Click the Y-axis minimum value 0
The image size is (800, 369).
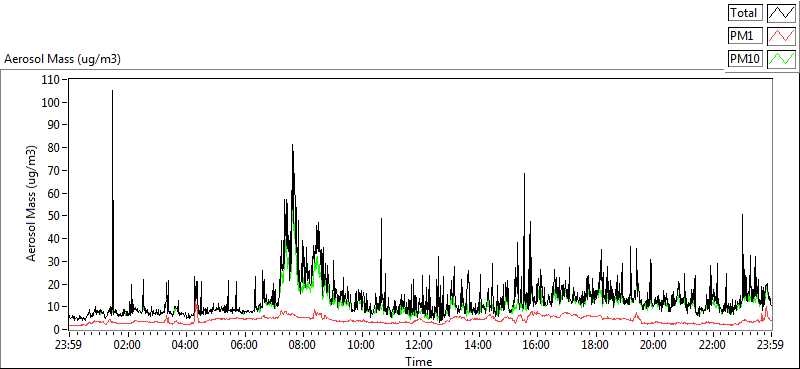[57, 330]
